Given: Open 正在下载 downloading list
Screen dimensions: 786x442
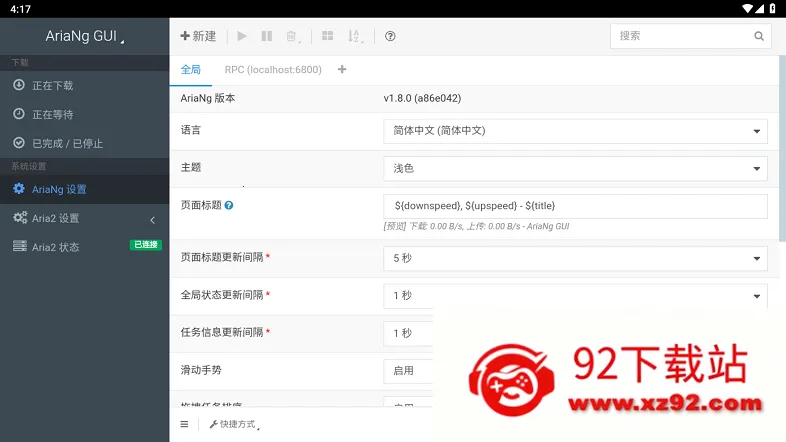Looking at the screenshot, I should pos(84,86).
